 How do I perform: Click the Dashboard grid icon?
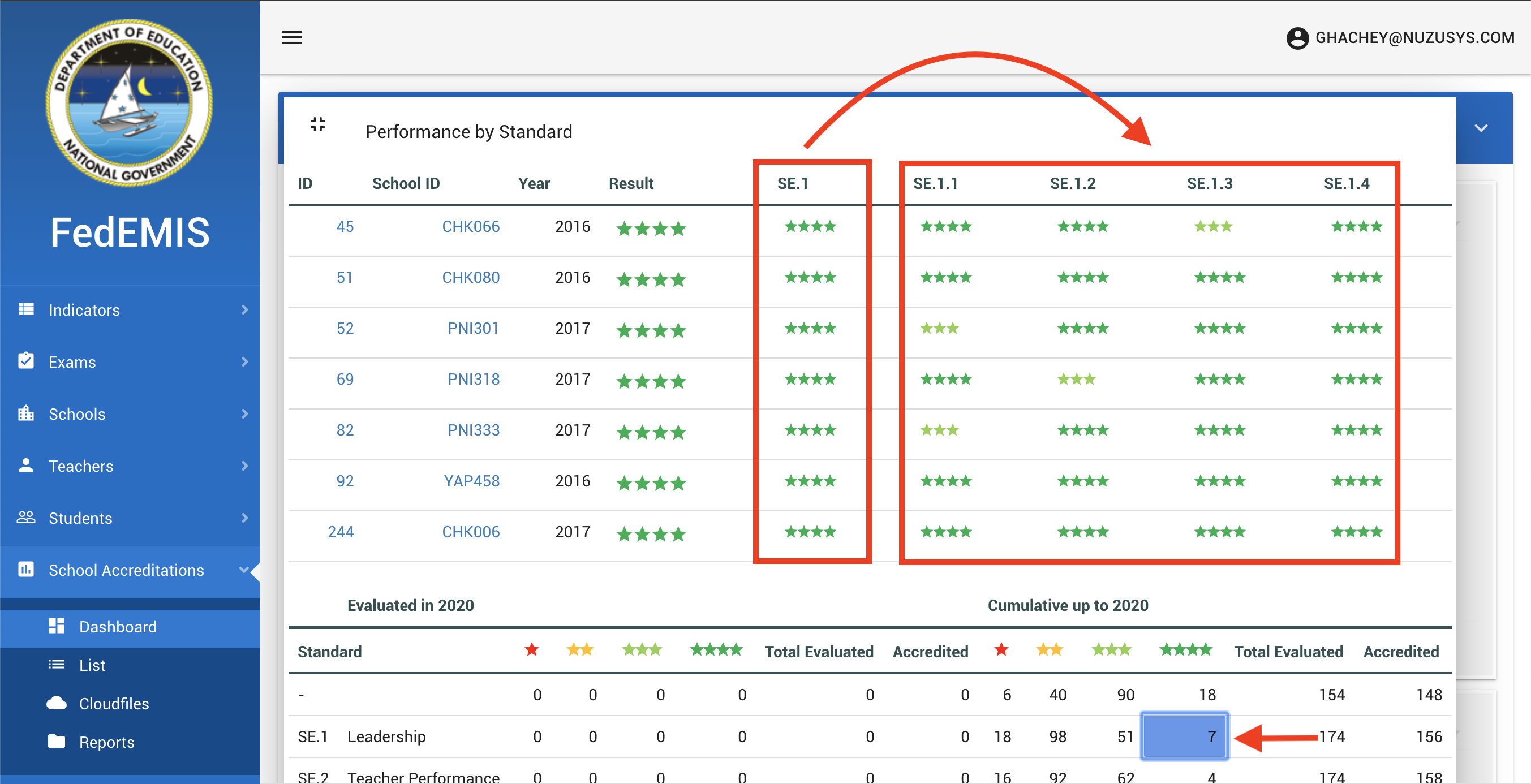point(57,626)
